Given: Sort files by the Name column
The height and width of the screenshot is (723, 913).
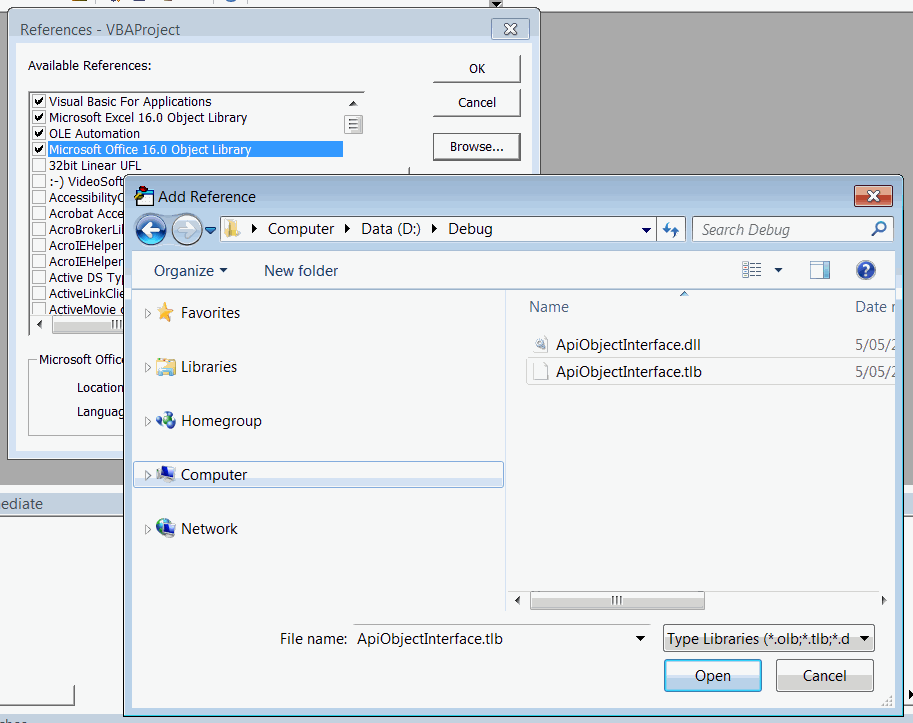Looking at the screenshot, I should click(x=548, y=307).
